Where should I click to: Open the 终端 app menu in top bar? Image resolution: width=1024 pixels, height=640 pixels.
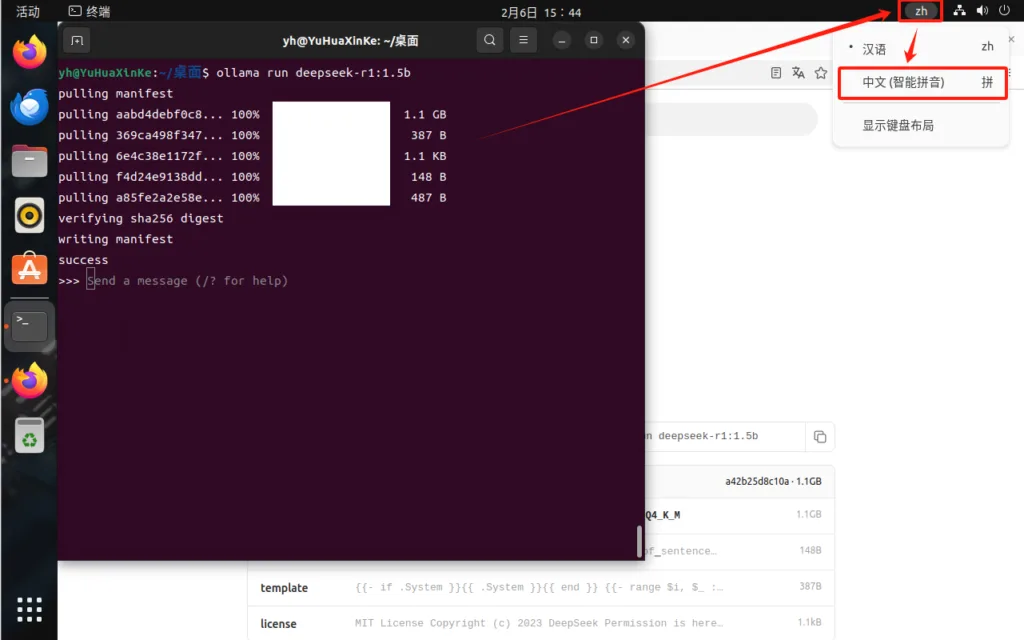coord(89,11)
